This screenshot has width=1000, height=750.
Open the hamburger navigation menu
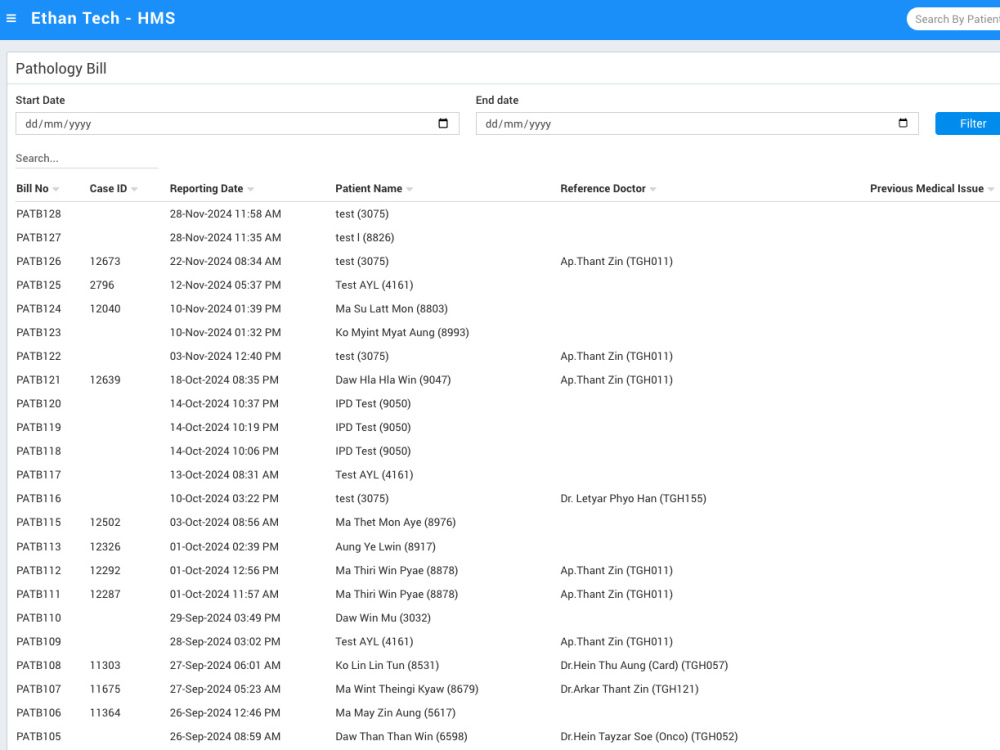[x=11, y=18]
